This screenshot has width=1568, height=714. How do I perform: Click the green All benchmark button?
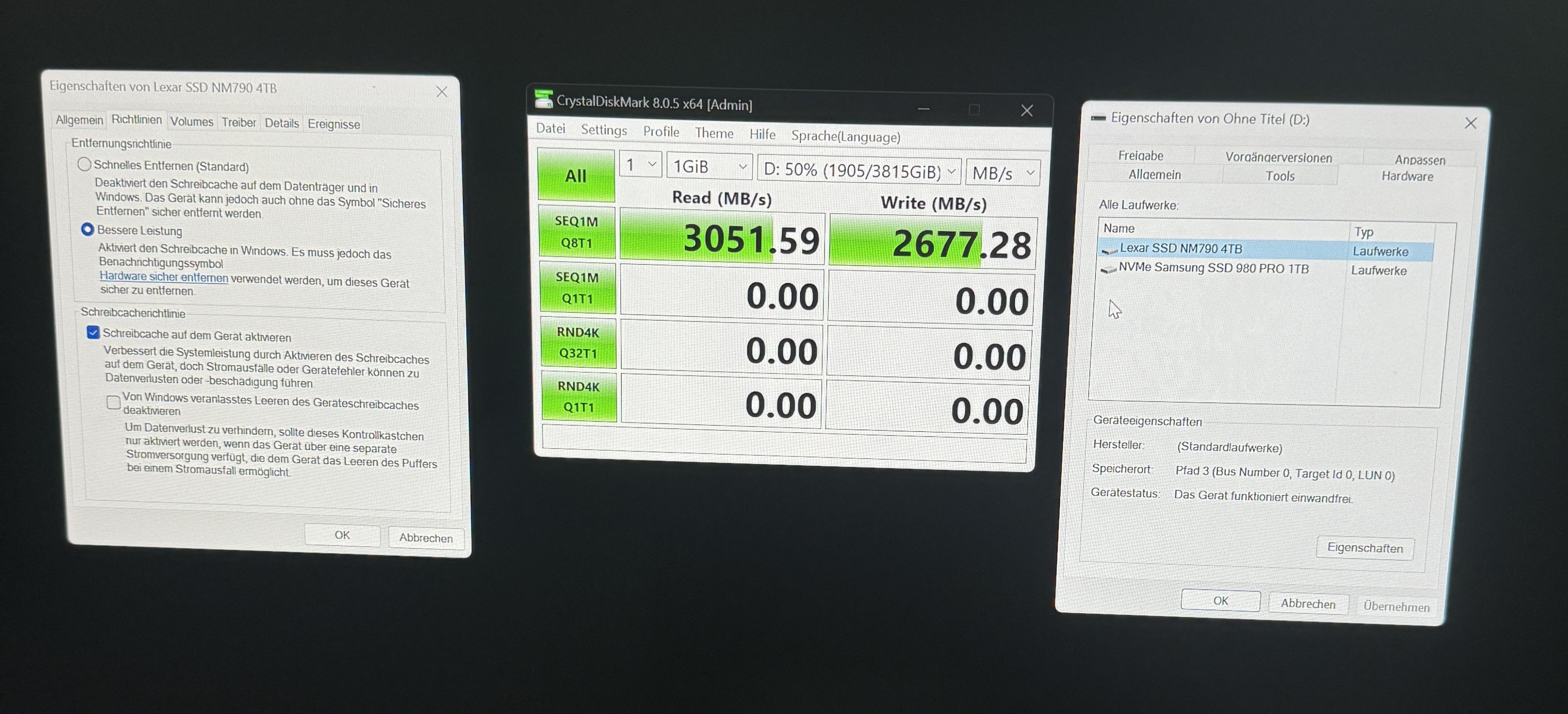click(576, 176)
